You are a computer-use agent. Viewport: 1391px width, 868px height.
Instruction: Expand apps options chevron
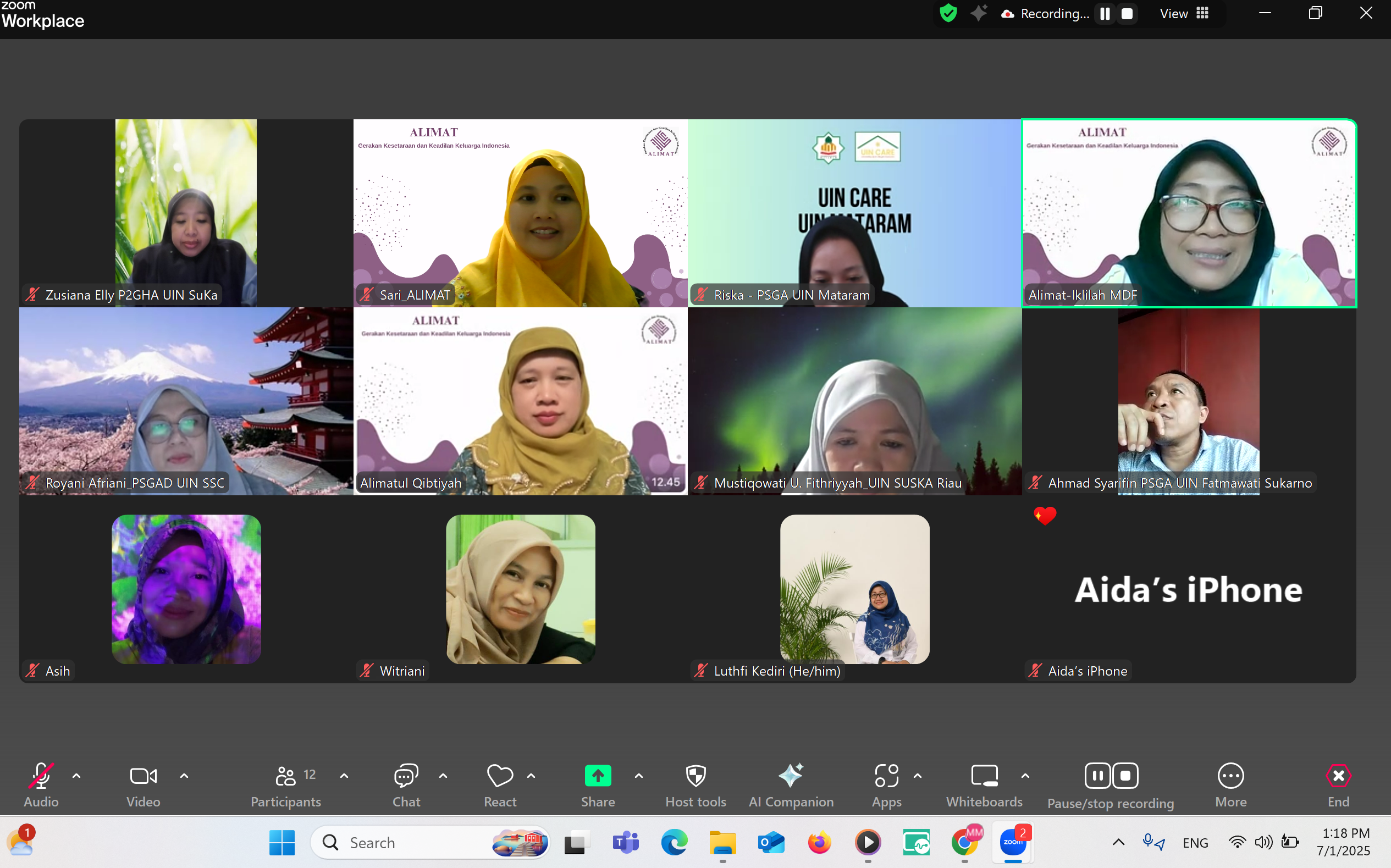point(918,776)
